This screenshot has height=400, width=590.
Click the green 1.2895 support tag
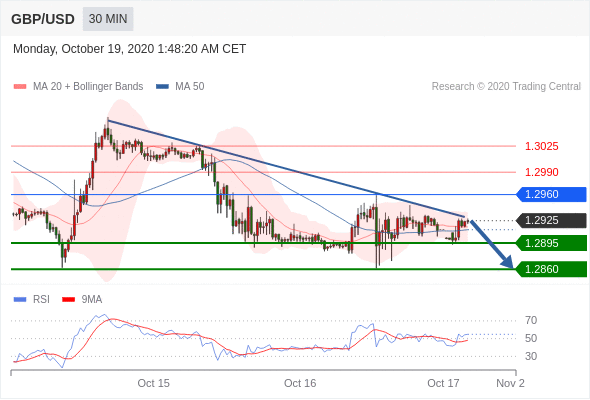(551, 243)
